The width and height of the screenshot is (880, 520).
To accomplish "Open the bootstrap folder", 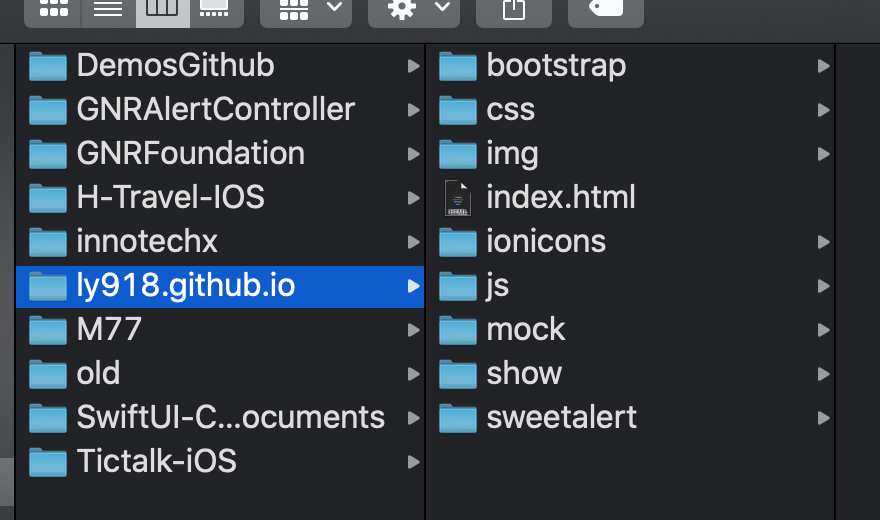I will pyautogui.click(x=556, y=66).
